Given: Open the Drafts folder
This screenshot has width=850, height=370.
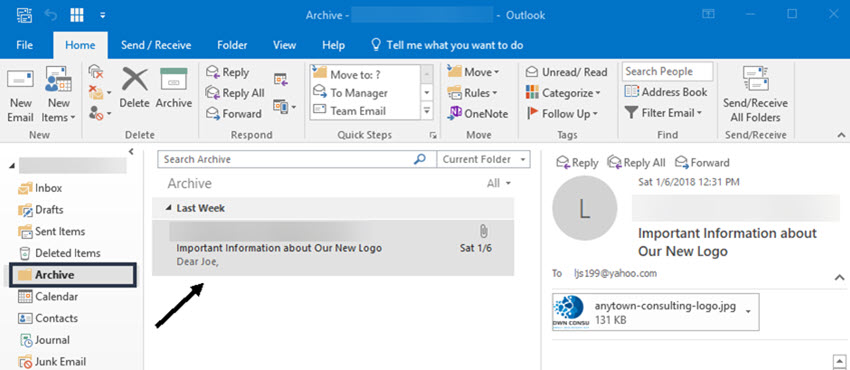Looking at the screenshot, I should tap(41, 210).
